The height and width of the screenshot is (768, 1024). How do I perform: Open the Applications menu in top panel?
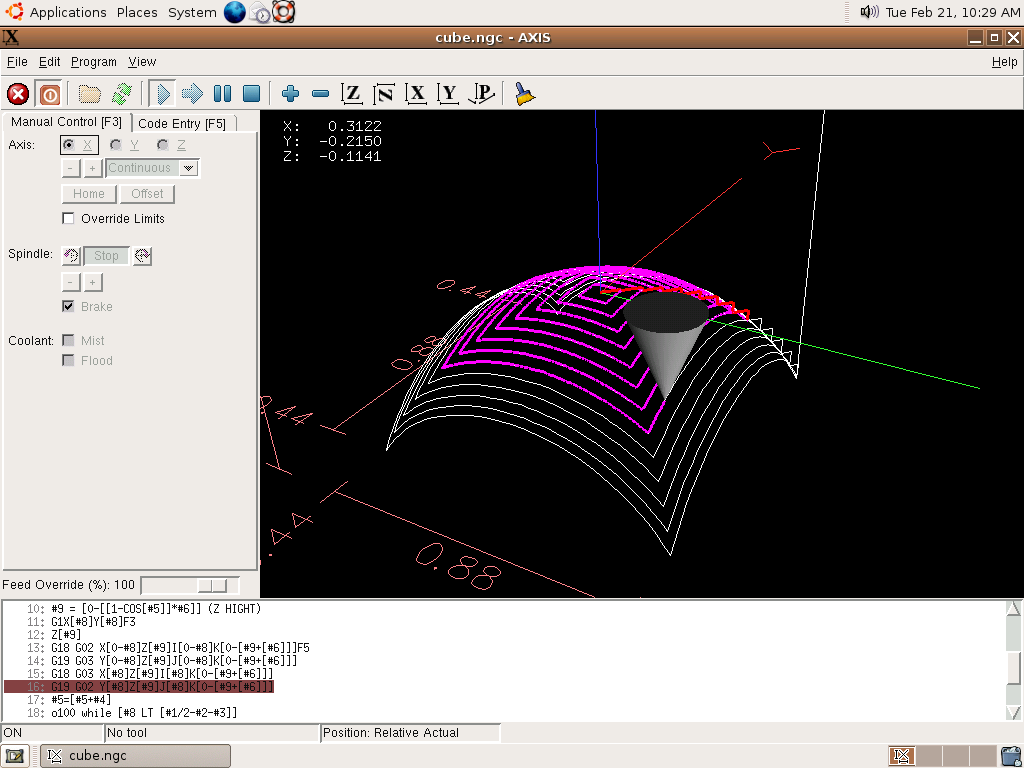(x=67, y=12)
